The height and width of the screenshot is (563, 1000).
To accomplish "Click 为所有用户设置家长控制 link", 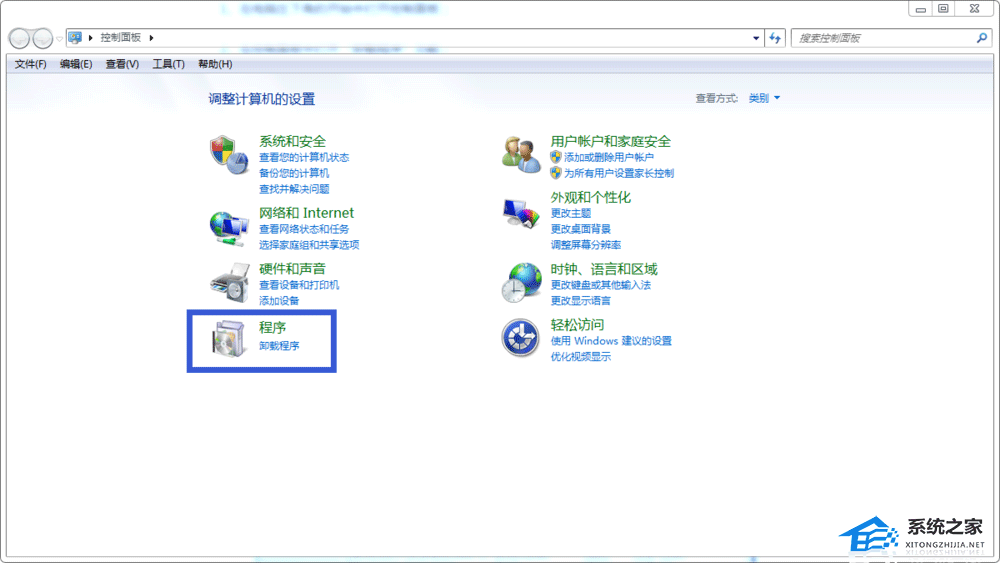I will tap(619, 173).
